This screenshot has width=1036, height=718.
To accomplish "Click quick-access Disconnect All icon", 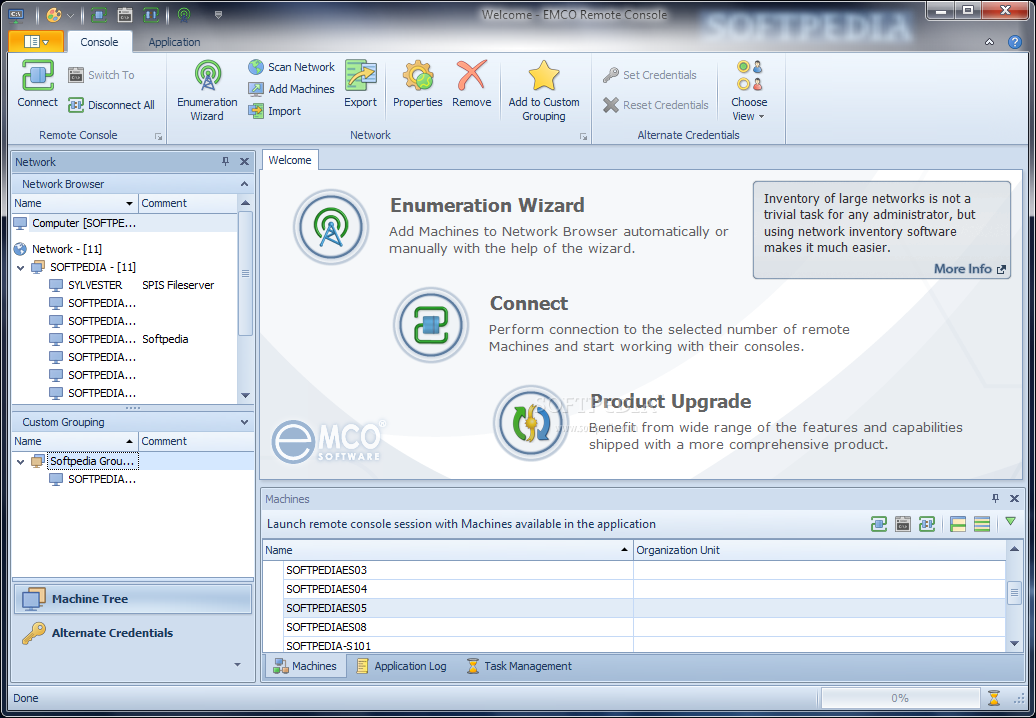I will tap(151, 15).
